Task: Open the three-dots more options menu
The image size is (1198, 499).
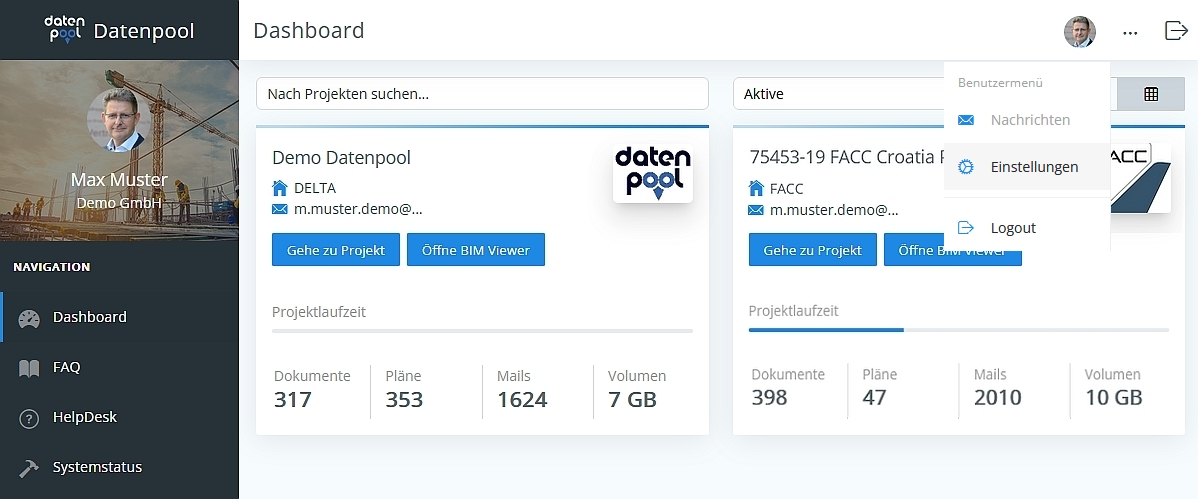Action: click(x=1130, y=32)
